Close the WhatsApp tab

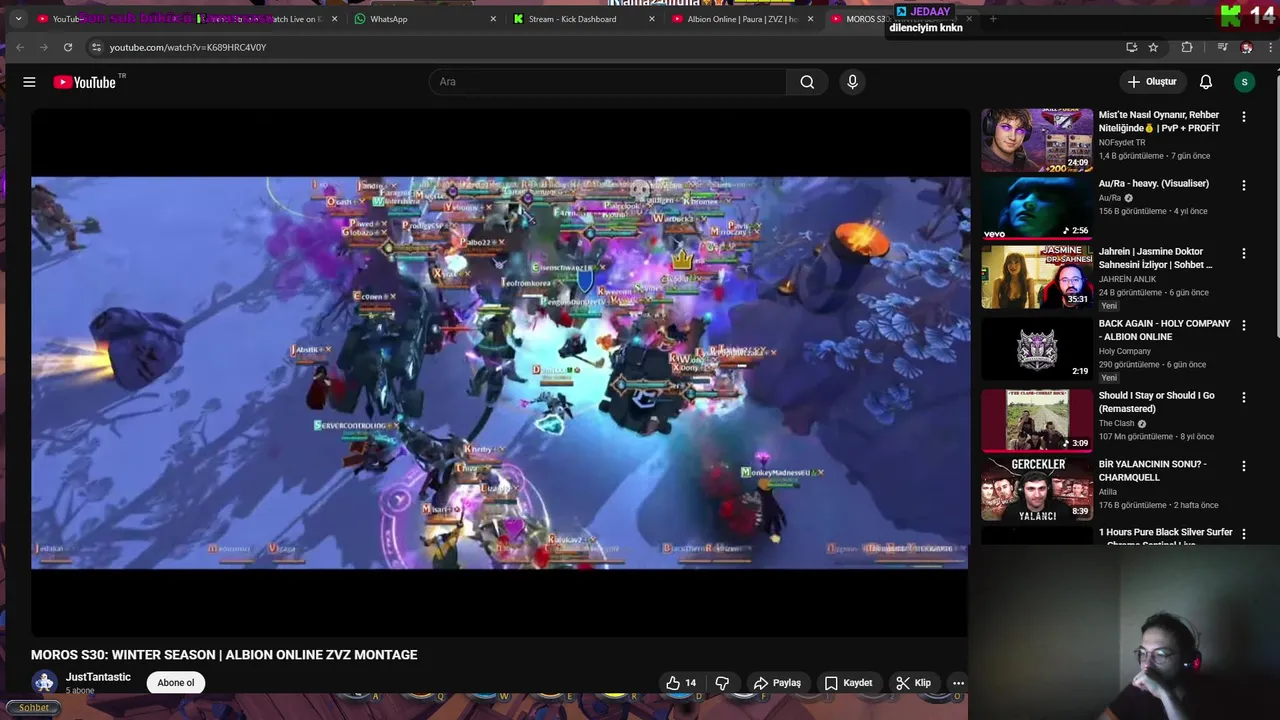tap(493, 19)
